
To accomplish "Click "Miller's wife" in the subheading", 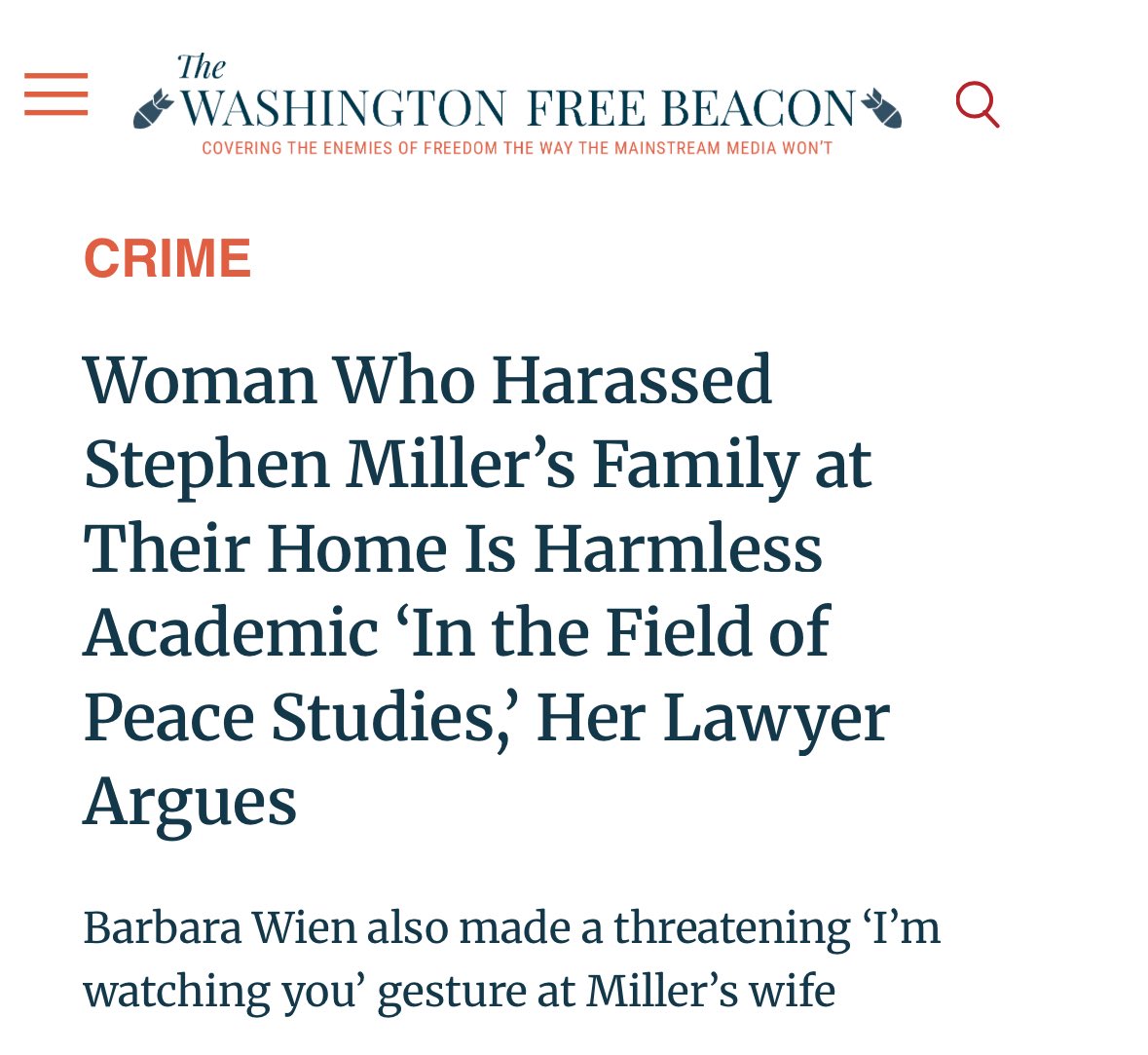I will 710,991.
